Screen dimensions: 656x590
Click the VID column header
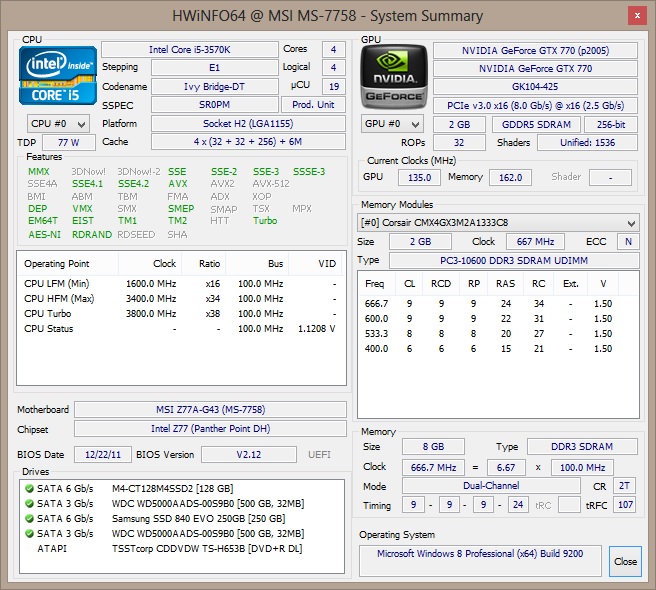tap(315, 264)
